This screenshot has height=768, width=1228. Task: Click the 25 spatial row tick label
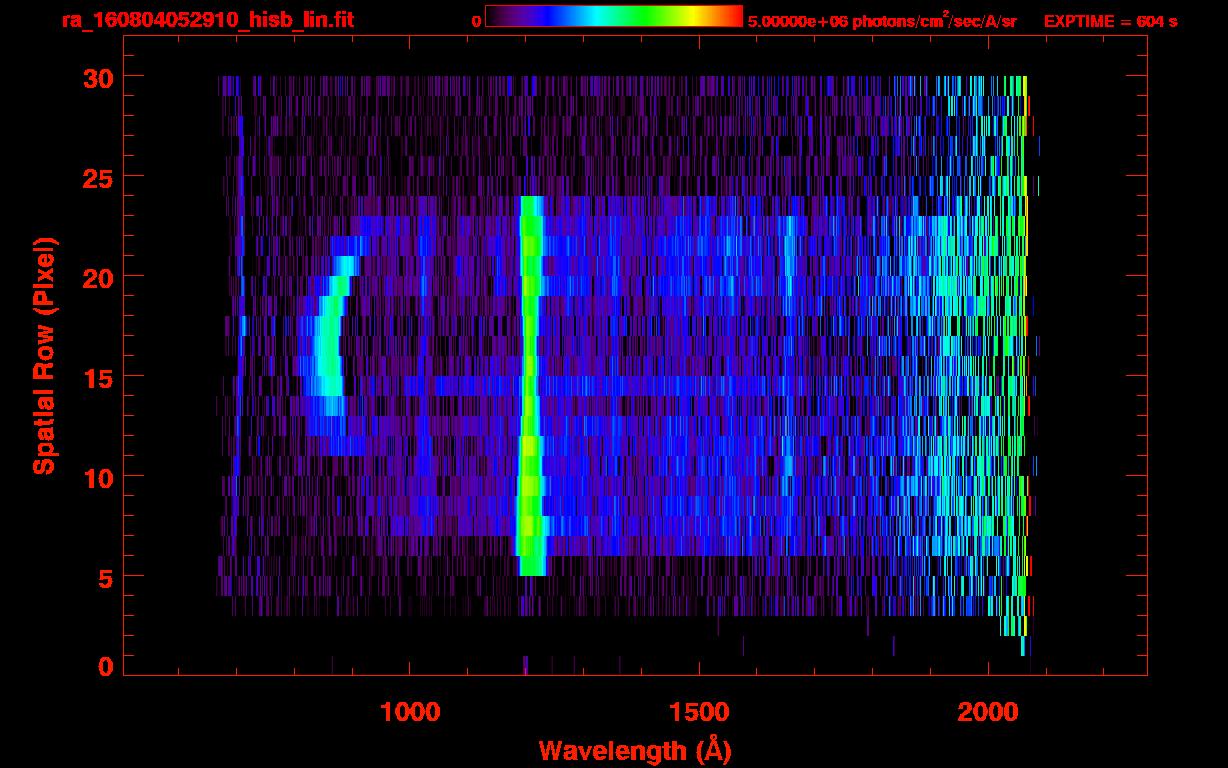[x=98, y=177]
